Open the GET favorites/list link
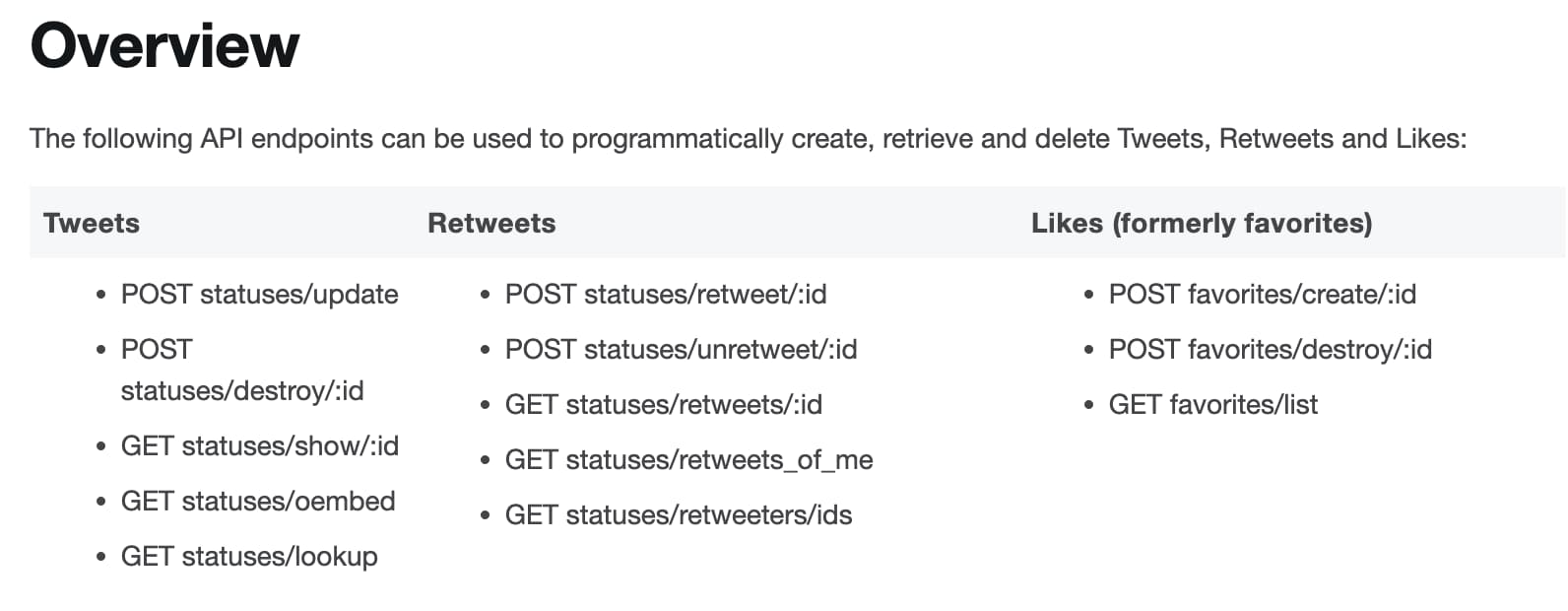Screen dimensions: 1568x611 click(1213, 405)
